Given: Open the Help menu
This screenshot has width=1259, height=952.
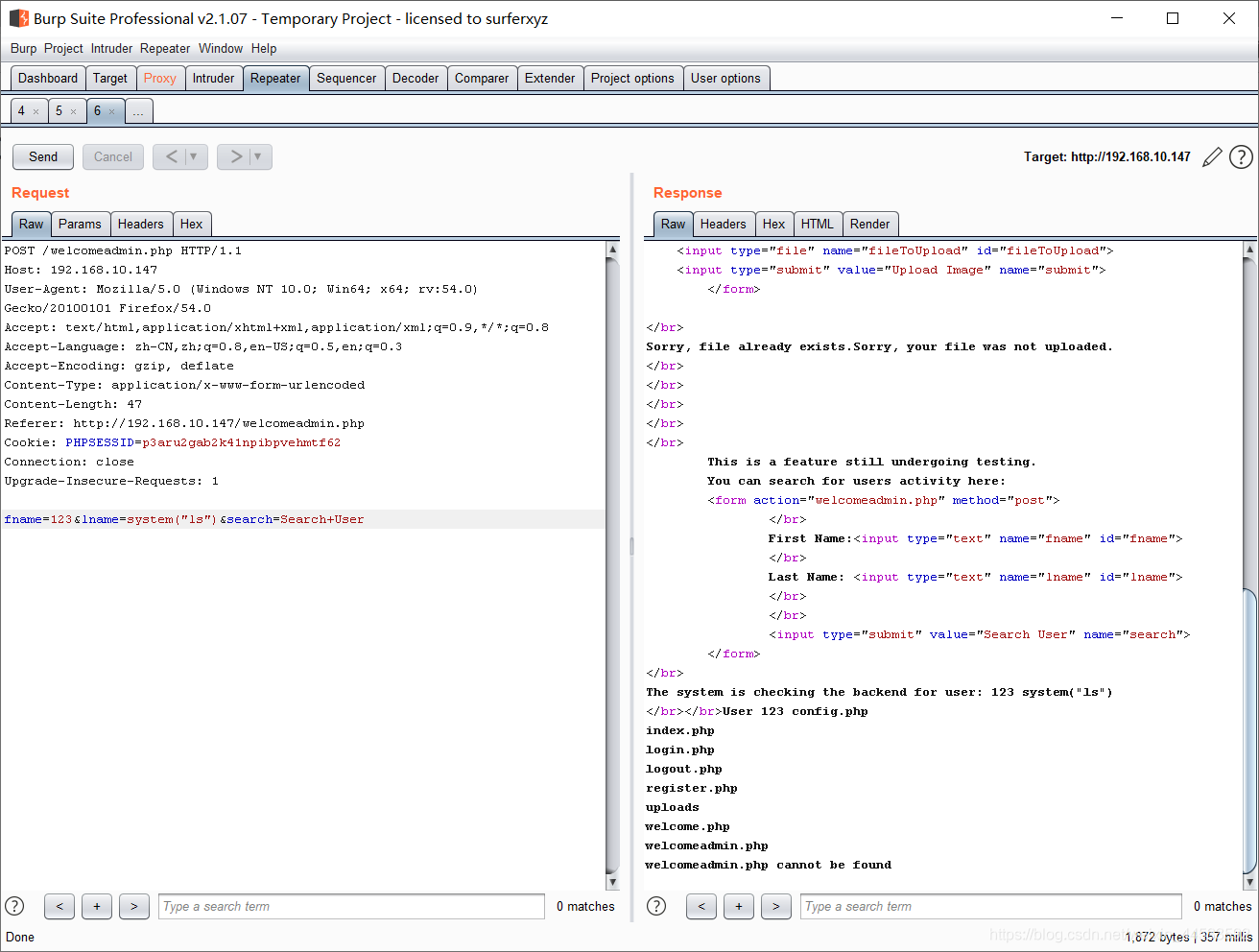Looking at the screenshot, I should 264,48.
